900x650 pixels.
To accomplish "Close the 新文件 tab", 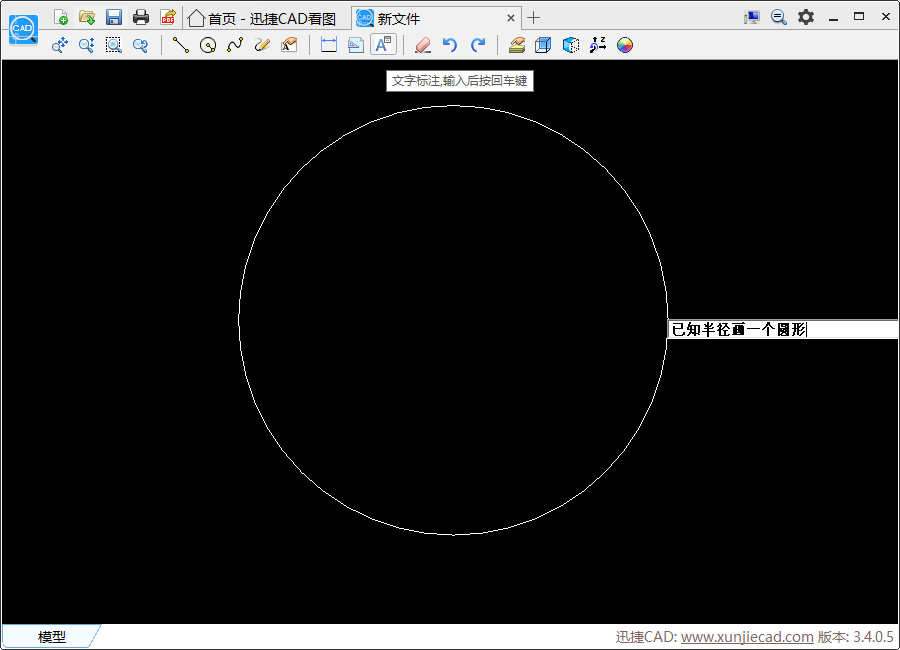I will point(510,18).
